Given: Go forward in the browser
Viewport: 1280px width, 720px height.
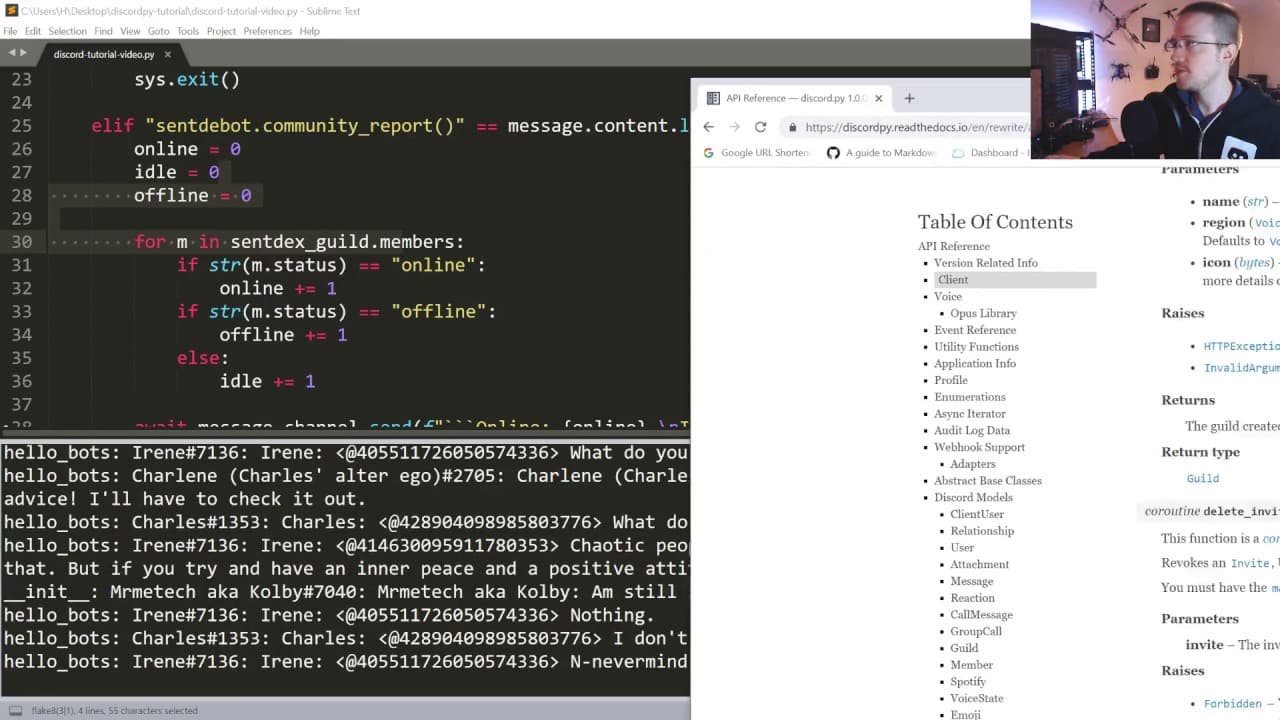Looking at the screenshot, I should (x=734, y=127).
